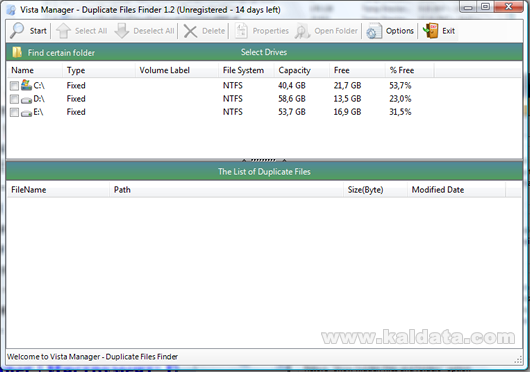Click the Properties label
Screen dimensions: 530x372
pos(271,31)
